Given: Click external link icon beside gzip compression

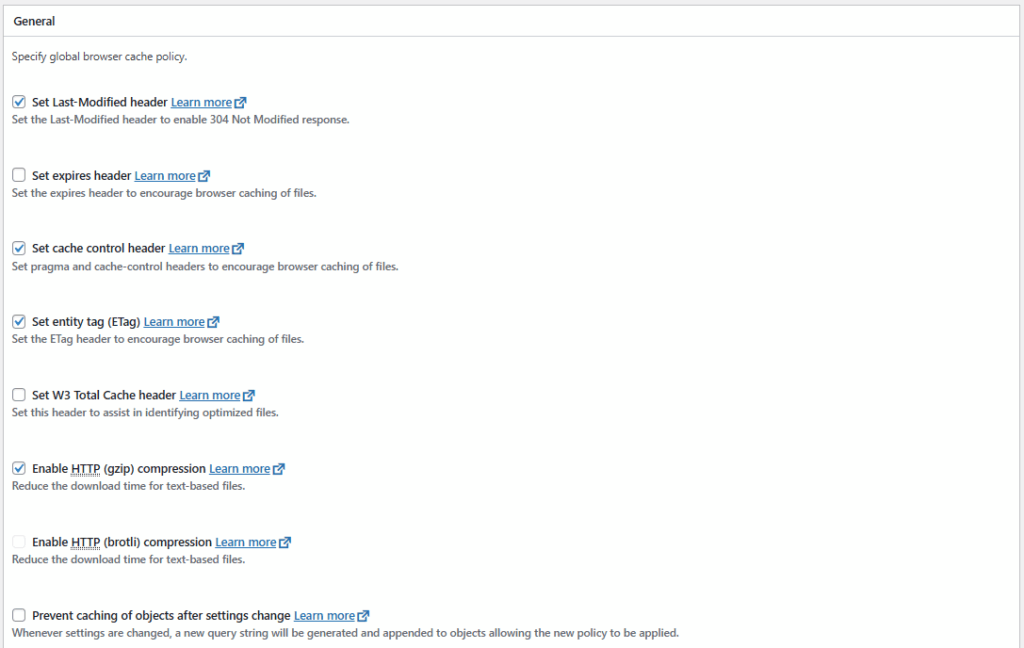Looking at the screenshot, I should [279, 469].
